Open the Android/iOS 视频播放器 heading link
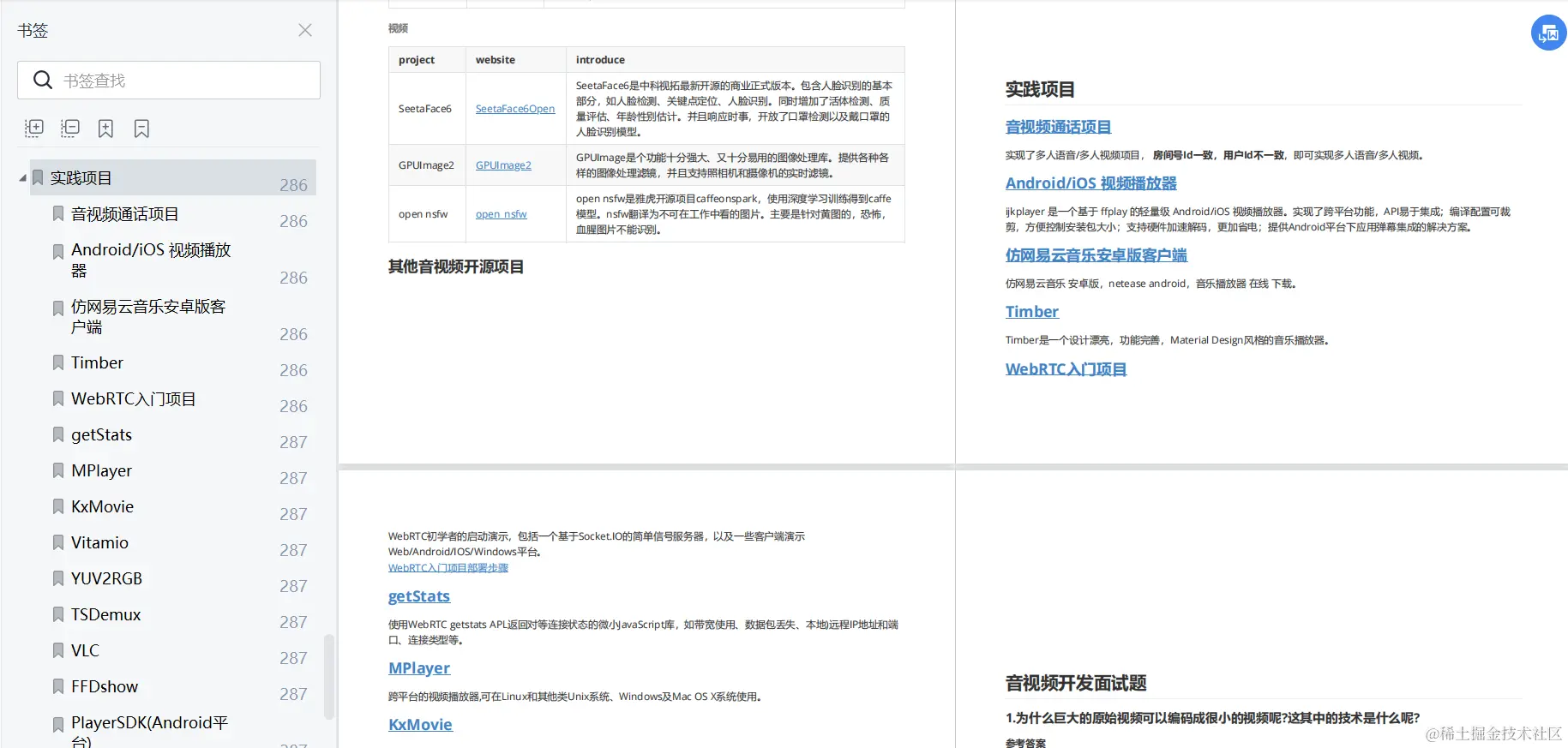 (x=1090, y=183)
